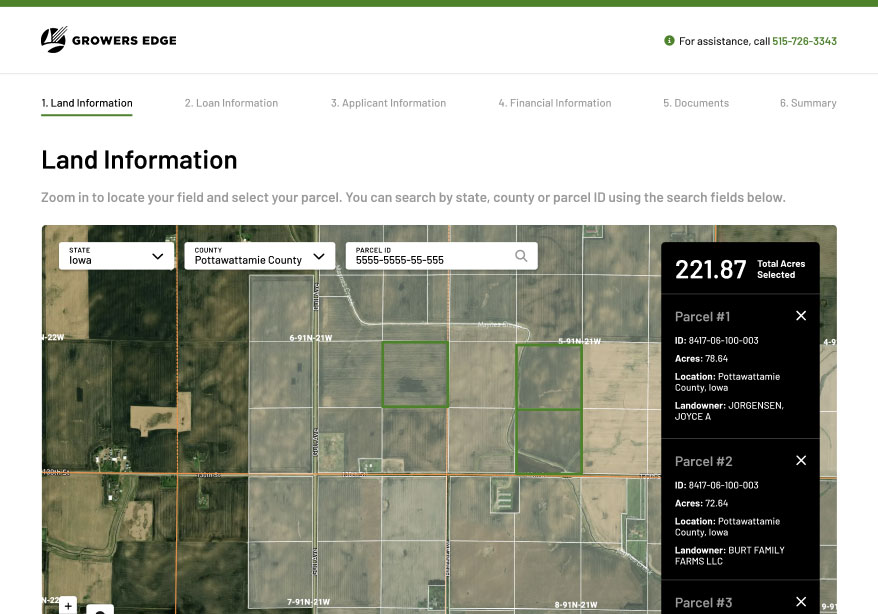The image size is (878, 614).
Task: Click the search magnifier in Parcel ID field
Action: 521,256
